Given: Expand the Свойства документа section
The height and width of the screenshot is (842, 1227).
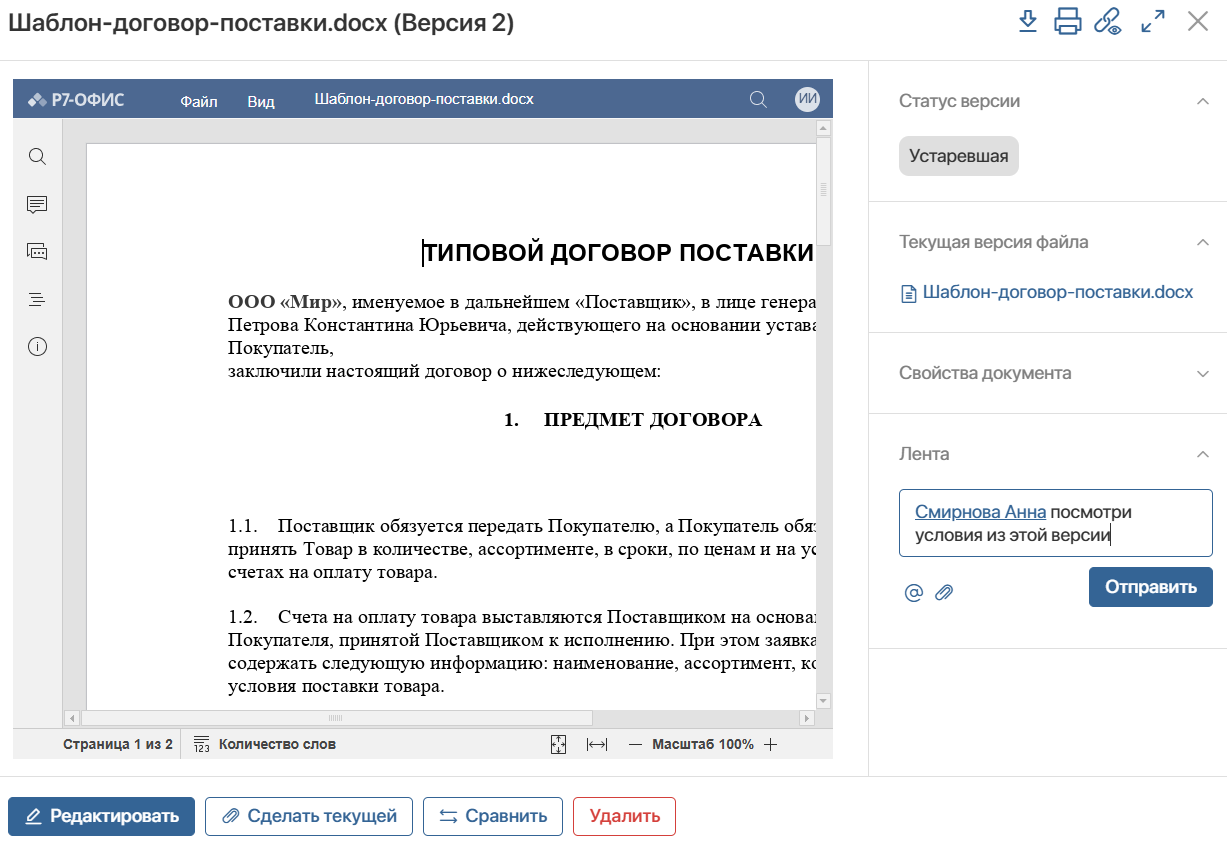Looking at the screenshot, I should tap(1203, 373).
